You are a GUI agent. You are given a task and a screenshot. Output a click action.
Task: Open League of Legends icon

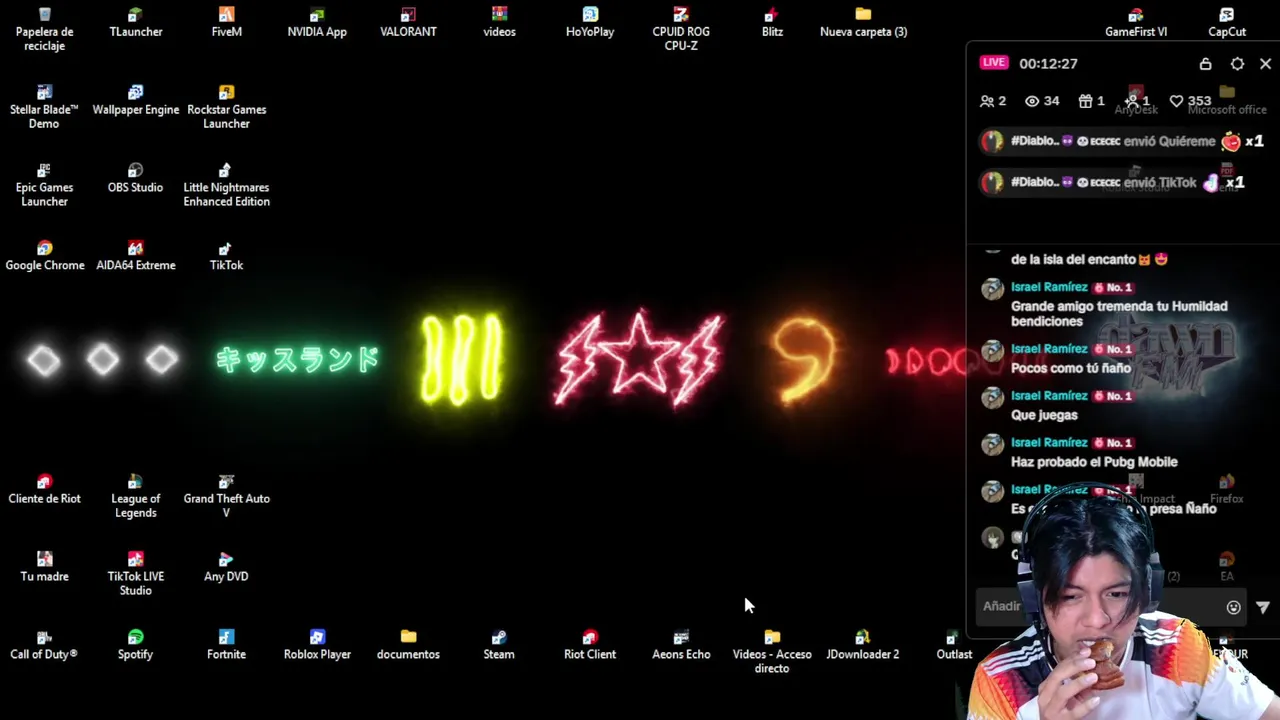pyautogui.click(x=135, y=496)
